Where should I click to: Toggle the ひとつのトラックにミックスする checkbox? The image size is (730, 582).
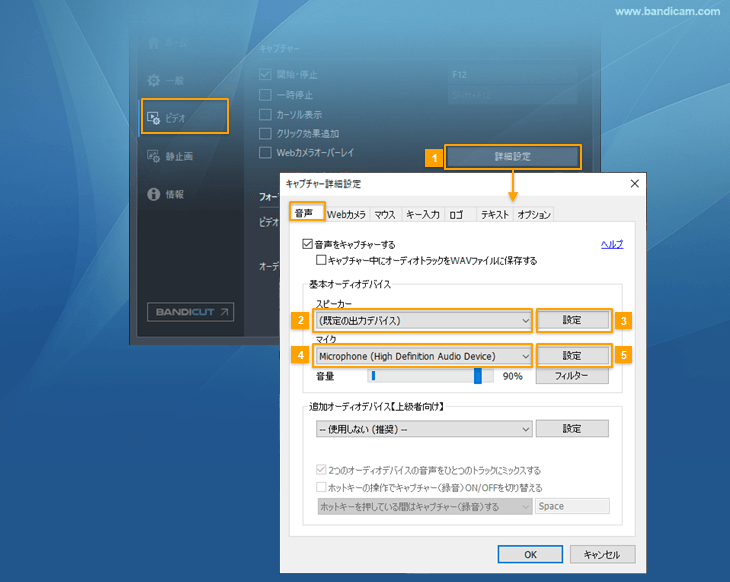pos(321,469)
